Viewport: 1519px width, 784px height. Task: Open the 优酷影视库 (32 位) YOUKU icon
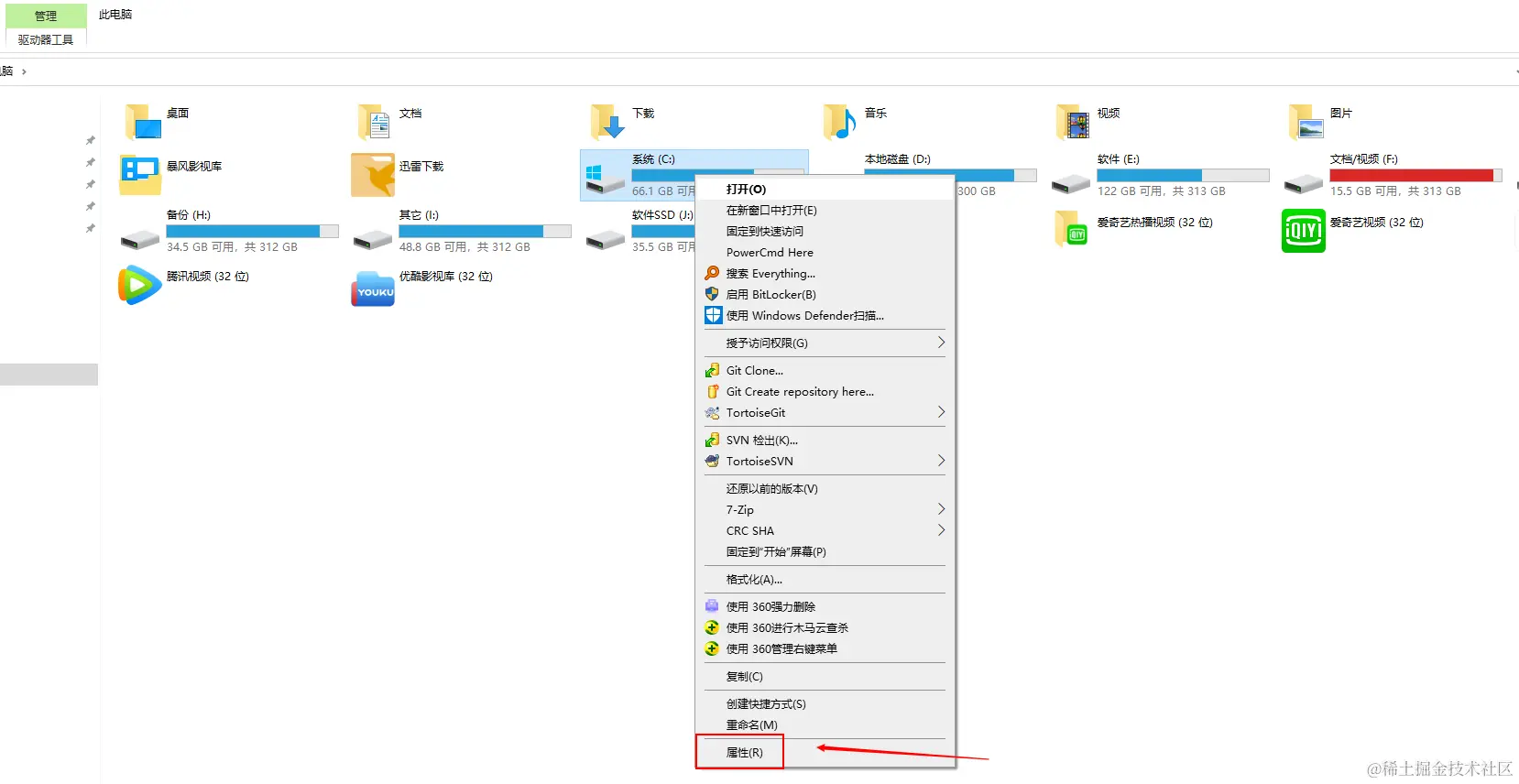373,289
